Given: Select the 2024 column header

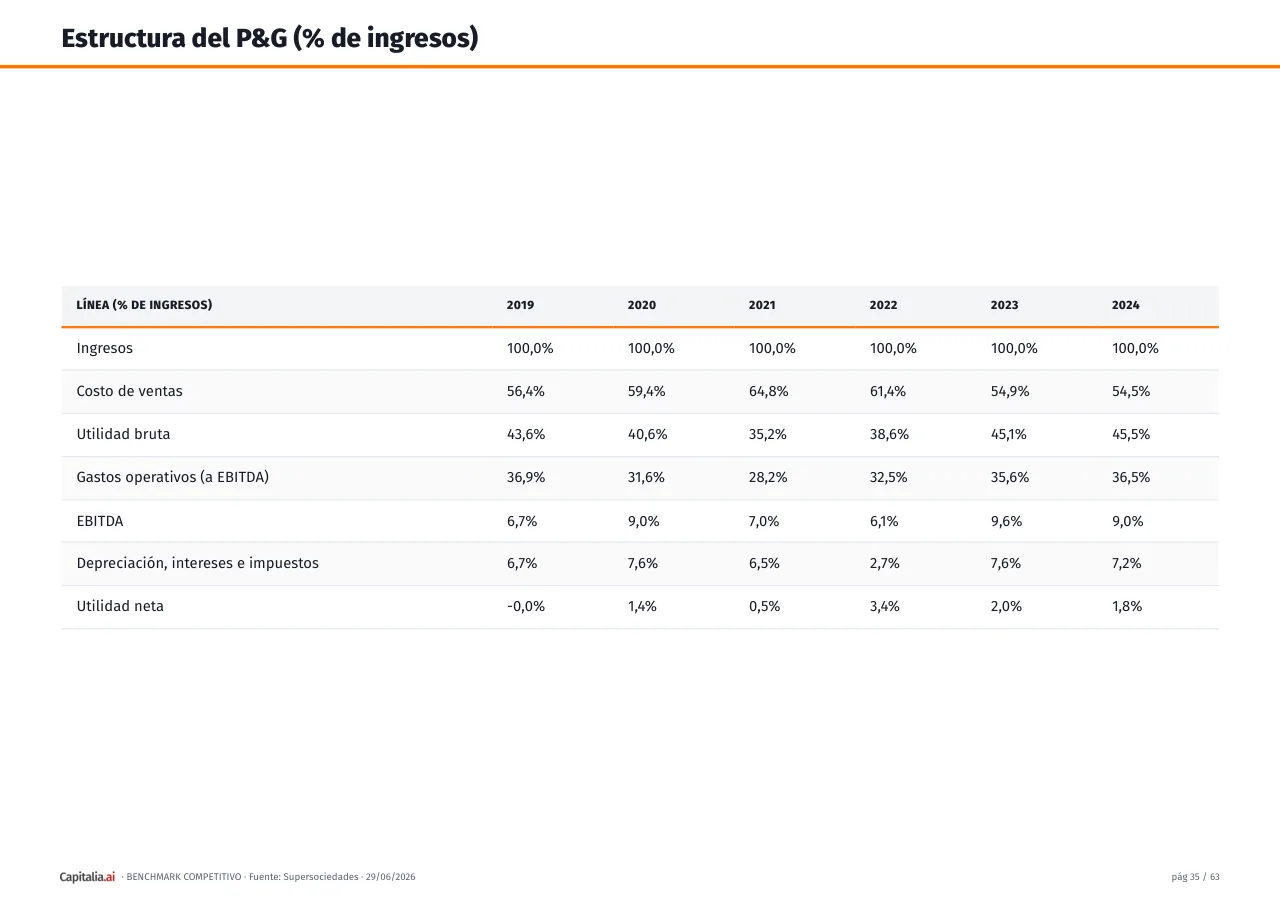Looking at the screenshot, I should tap(1125, 305).
